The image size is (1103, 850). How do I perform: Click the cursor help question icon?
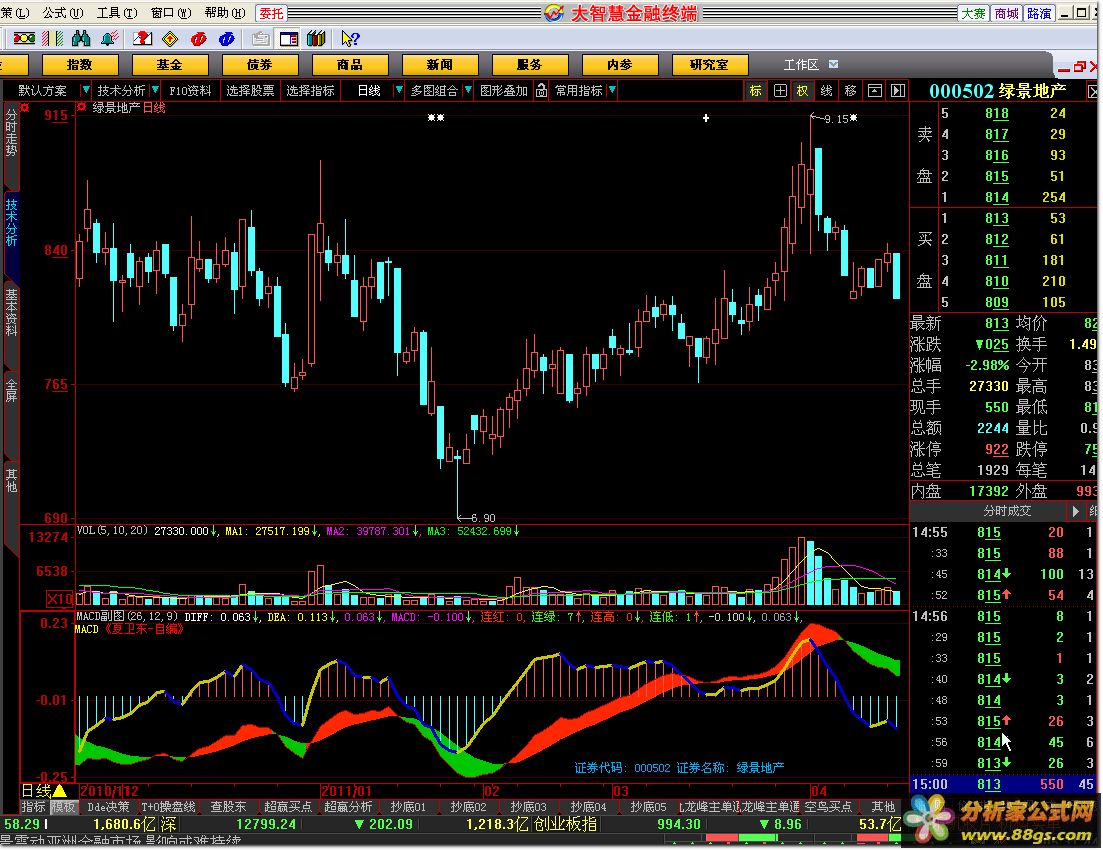click(x=350, y=39)
